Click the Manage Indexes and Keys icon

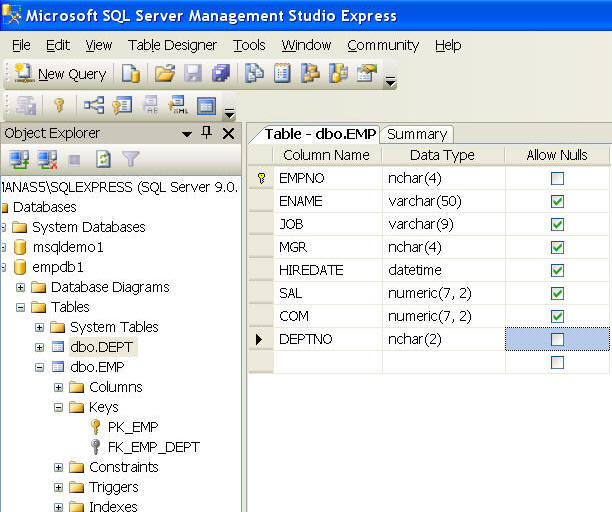(x=122, y=105)
